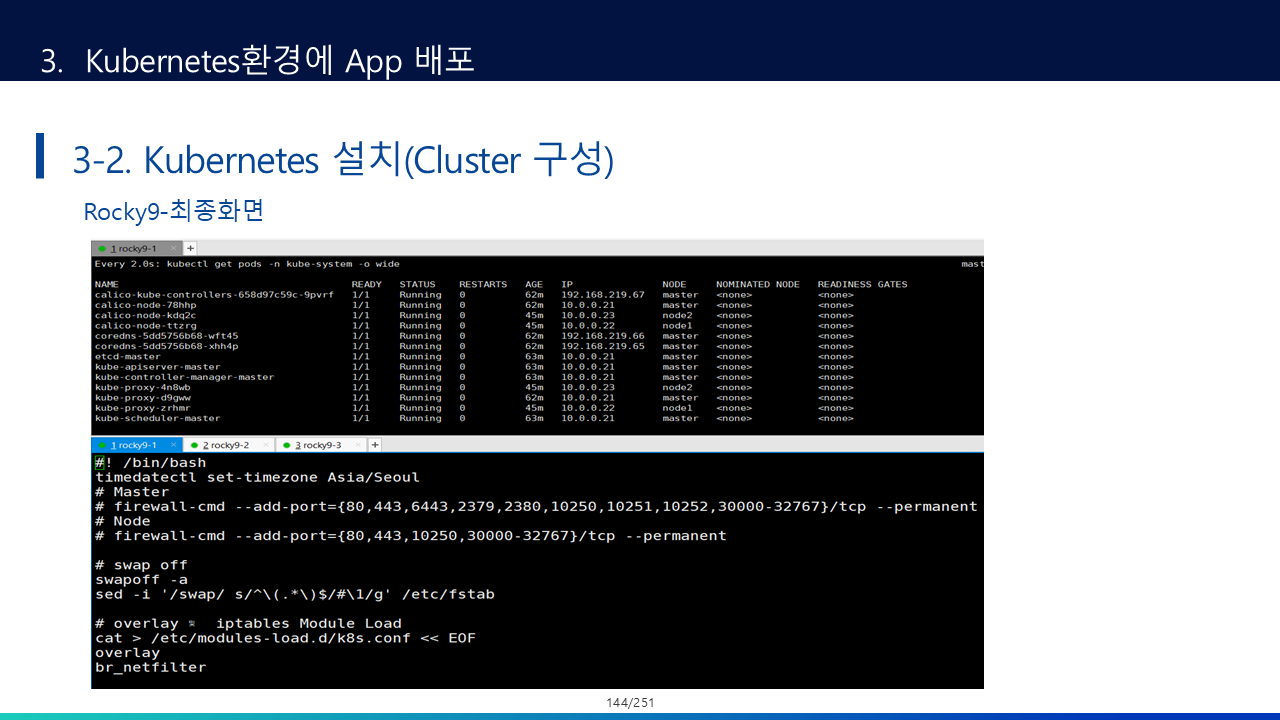1280x720 pixels.
Task: Click the green status dot on the upper rocky9-1 tab
Action: click(x=102, y=248)
